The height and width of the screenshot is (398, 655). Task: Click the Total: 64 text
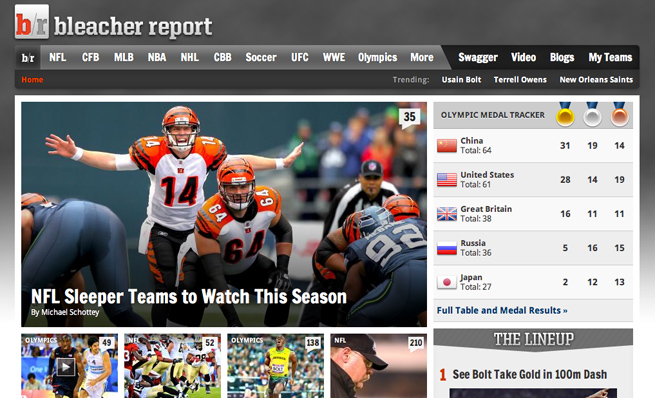pos(476,150)
